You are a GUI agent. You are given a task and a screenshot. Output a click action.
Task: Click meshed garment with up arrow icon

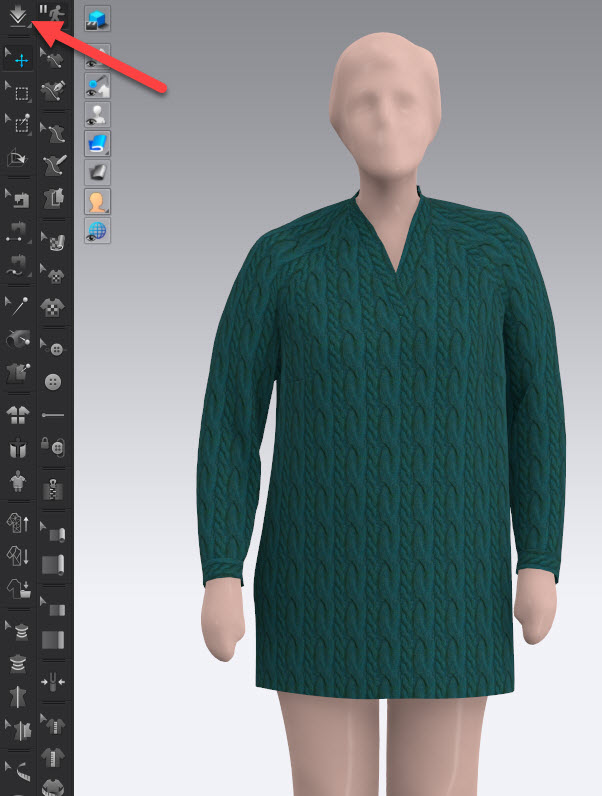coord(18,522)
